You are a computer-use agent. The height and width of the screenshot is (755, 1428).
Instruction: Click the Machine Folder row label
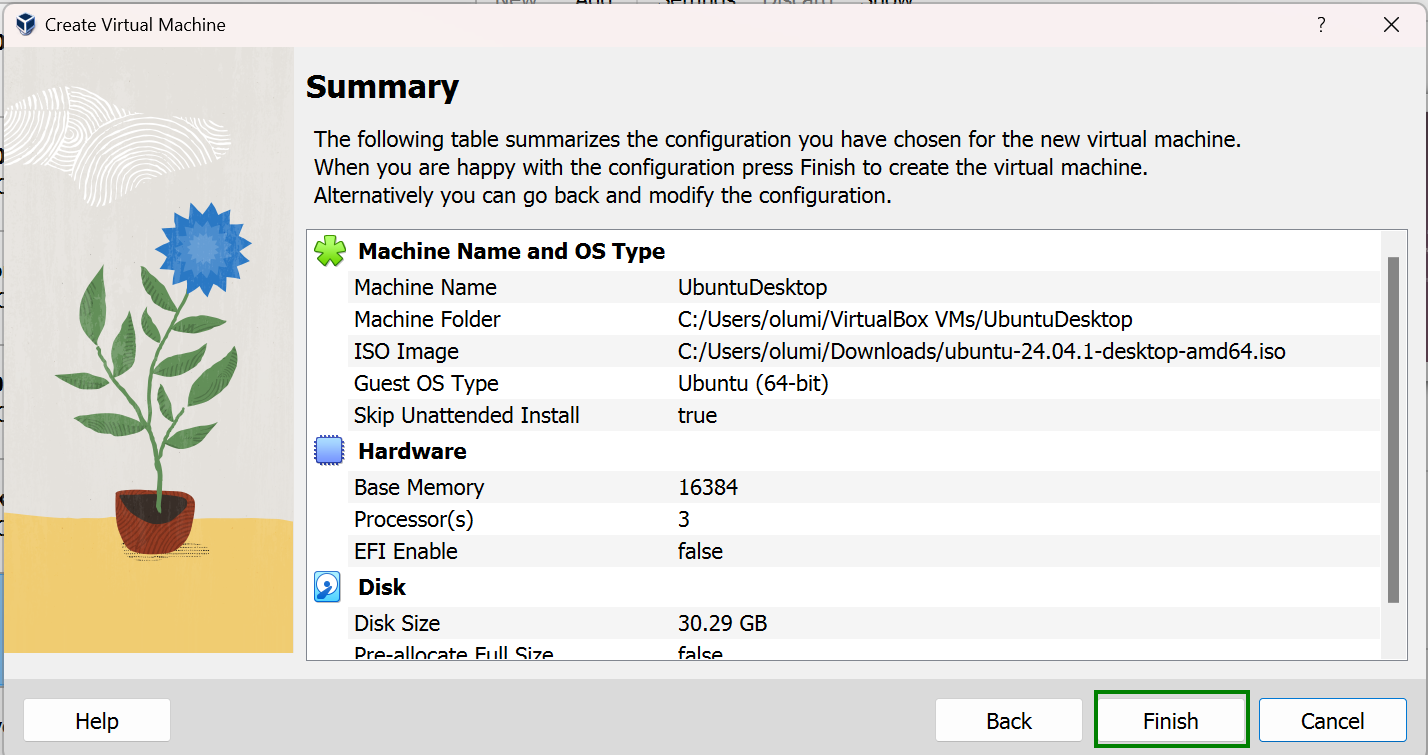[x=427, y=319]
